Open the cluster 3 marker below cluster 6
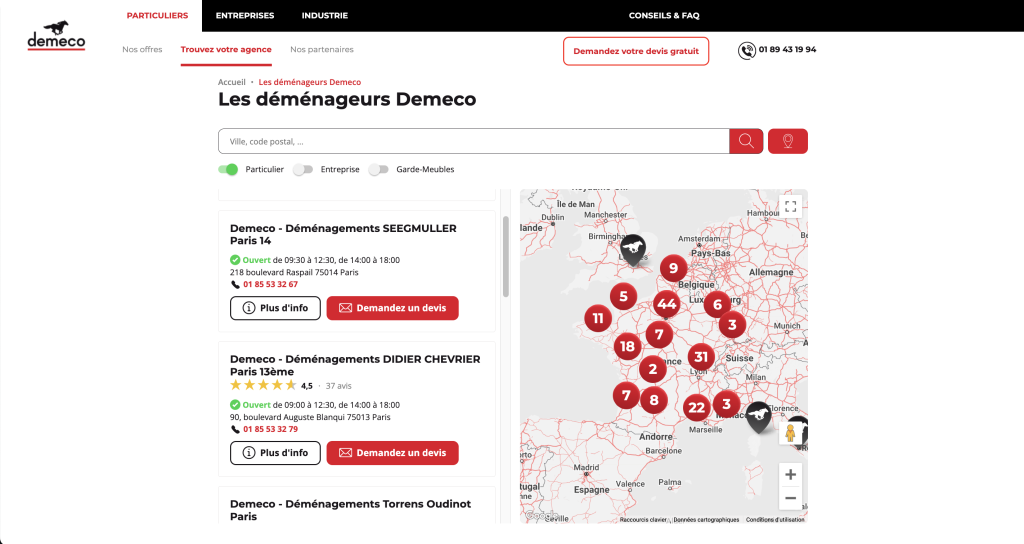 coord(732,325)
